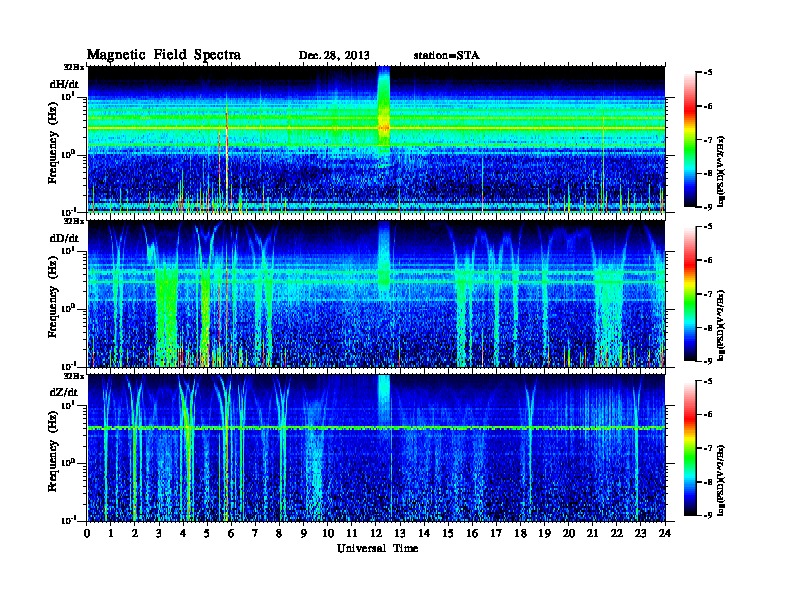
Task: Click the "Frequency (Hz)" label of the dH/dt panel
Action: [x=53, y=141]
